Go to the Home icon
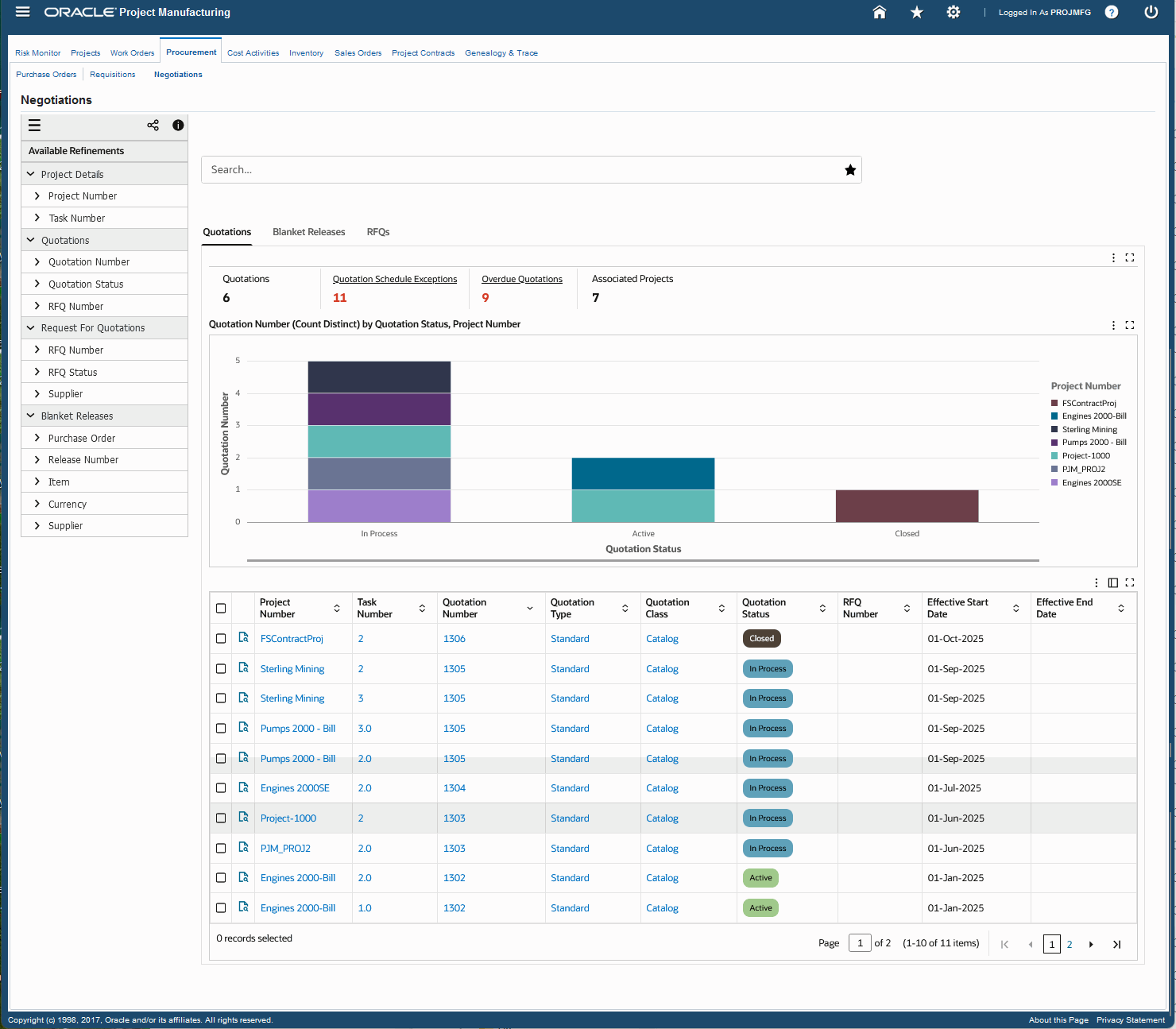The width and height of the screenshot is (1176, 1029). (x=880, y=12)
